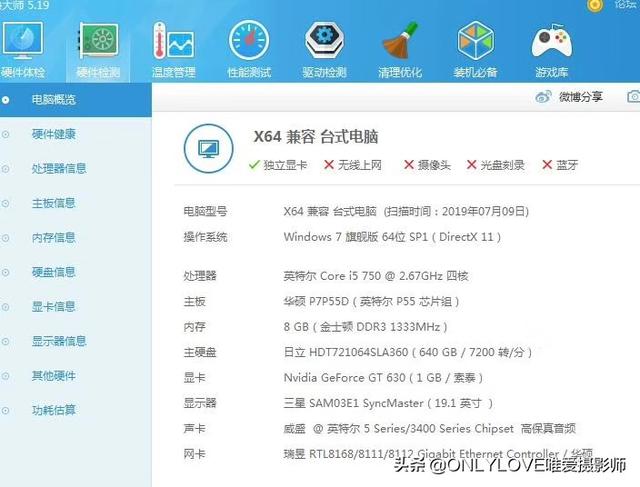Click the red X beside 摄像头
Screen dimensions: 640x487
(x=409, y=165)
